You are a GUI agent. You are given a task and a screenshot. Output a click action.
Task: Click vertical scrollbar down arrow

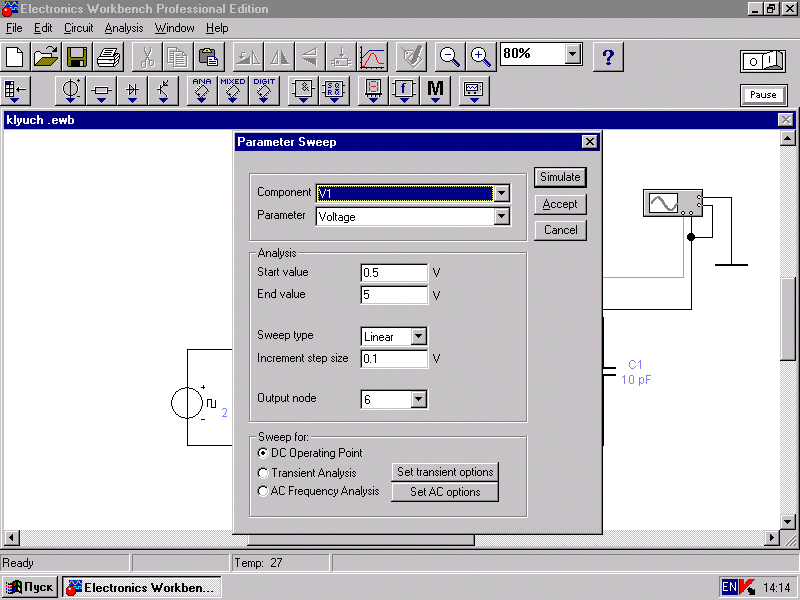click(x=788, y=522)
